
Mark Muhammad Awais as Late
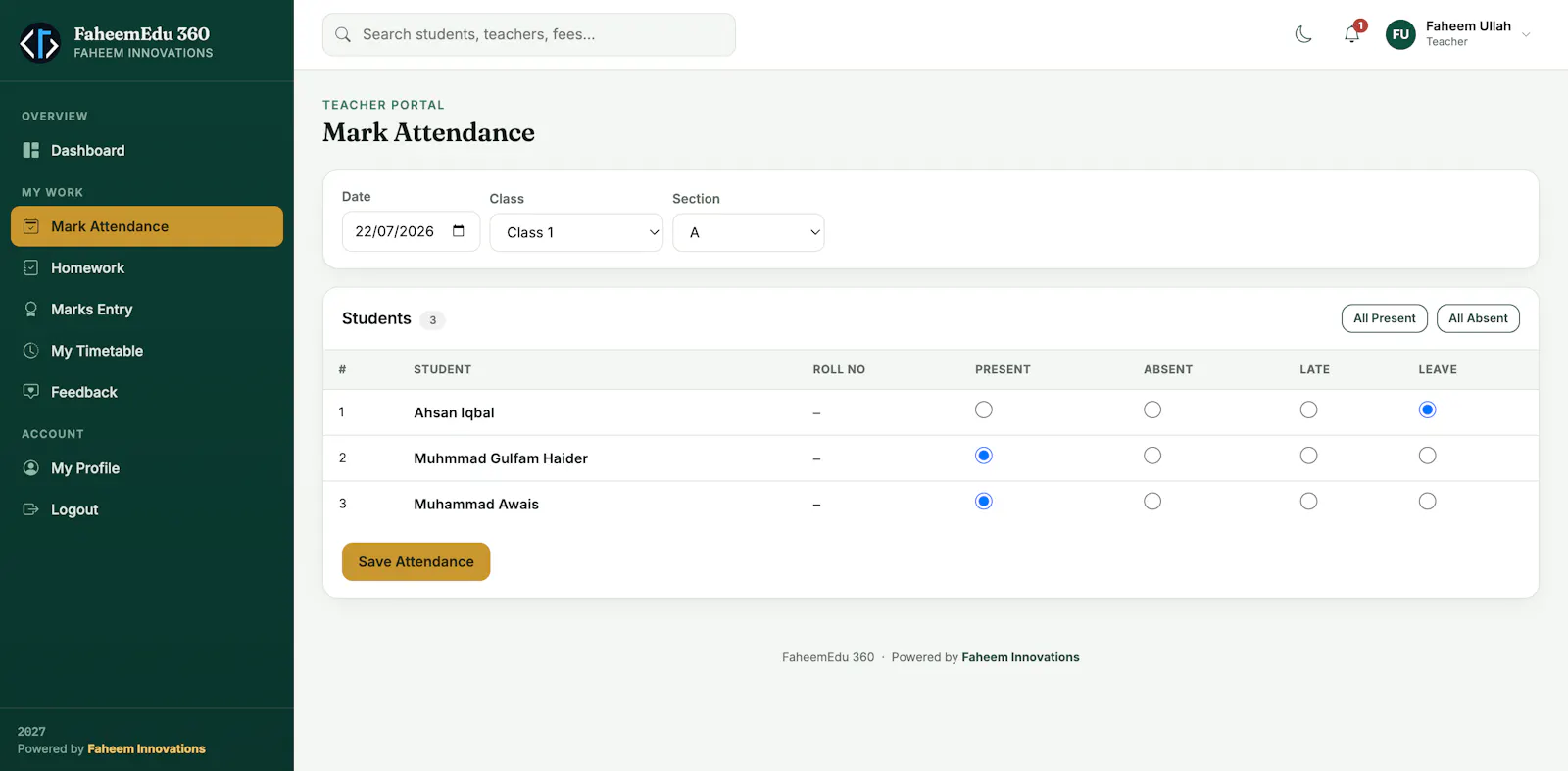[1308, 502]
